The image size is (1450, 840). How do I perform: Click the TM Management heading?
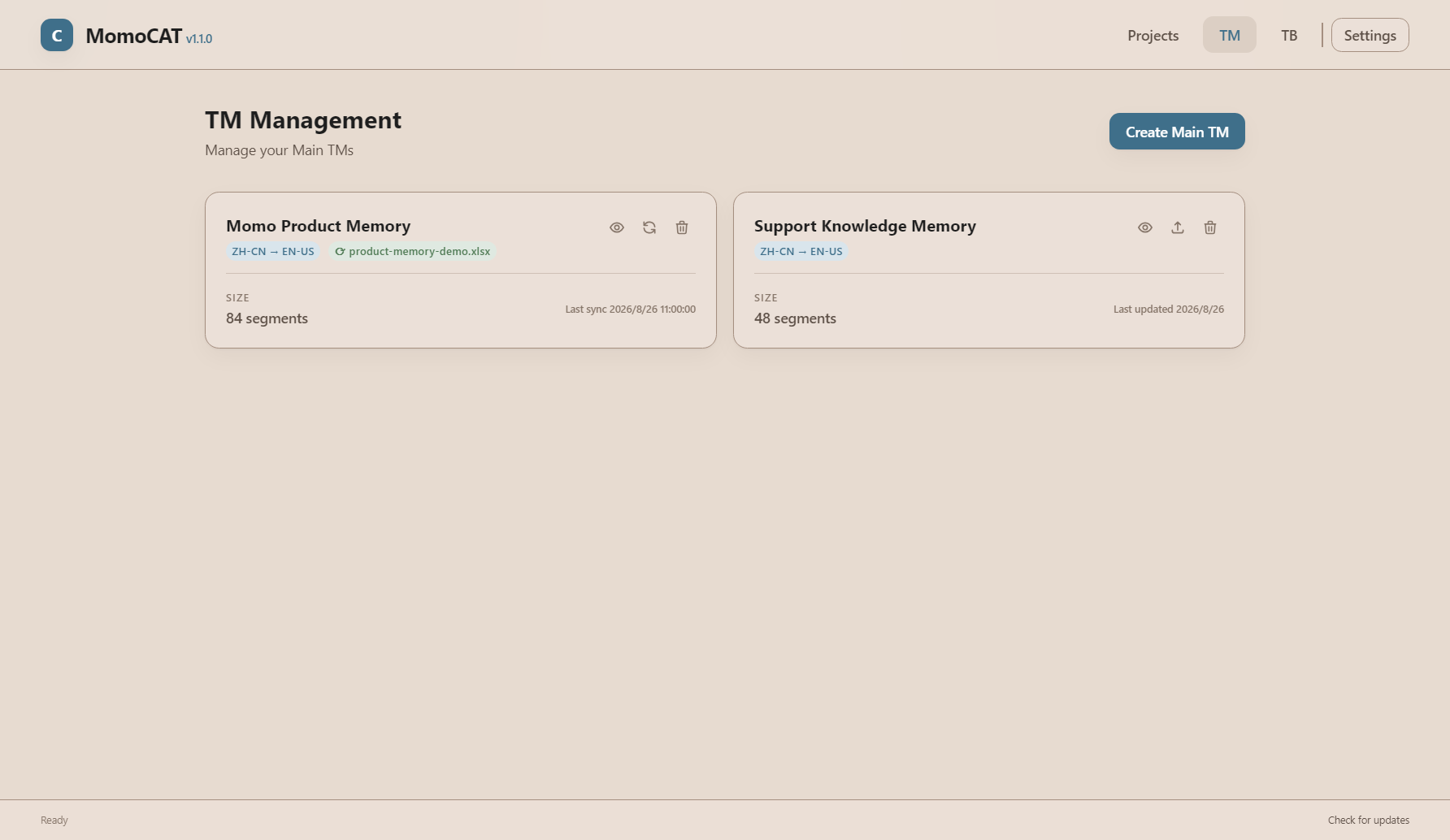click(303, 119)
